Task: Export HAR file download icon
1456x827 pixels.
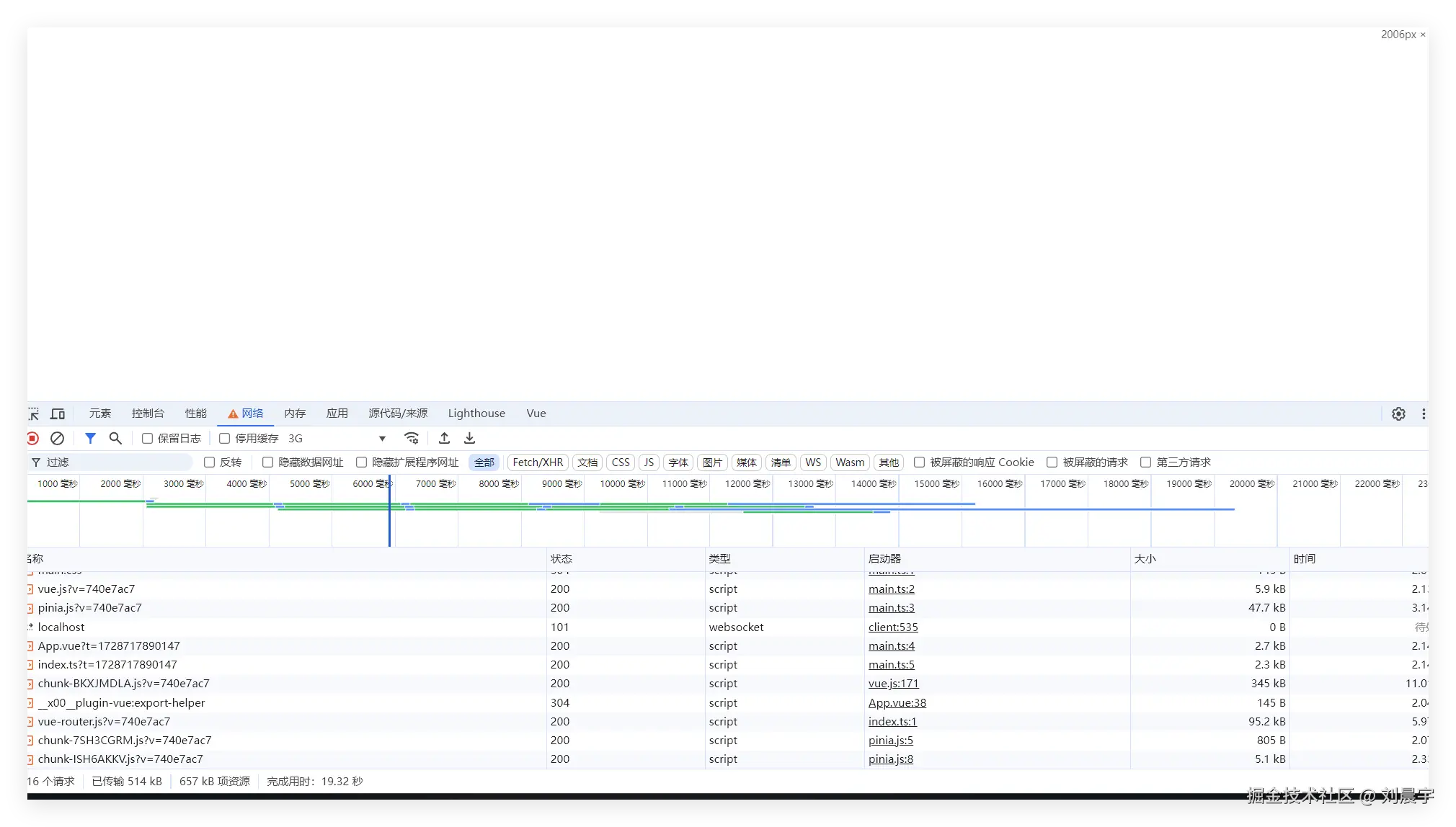Action: [469, 438]
